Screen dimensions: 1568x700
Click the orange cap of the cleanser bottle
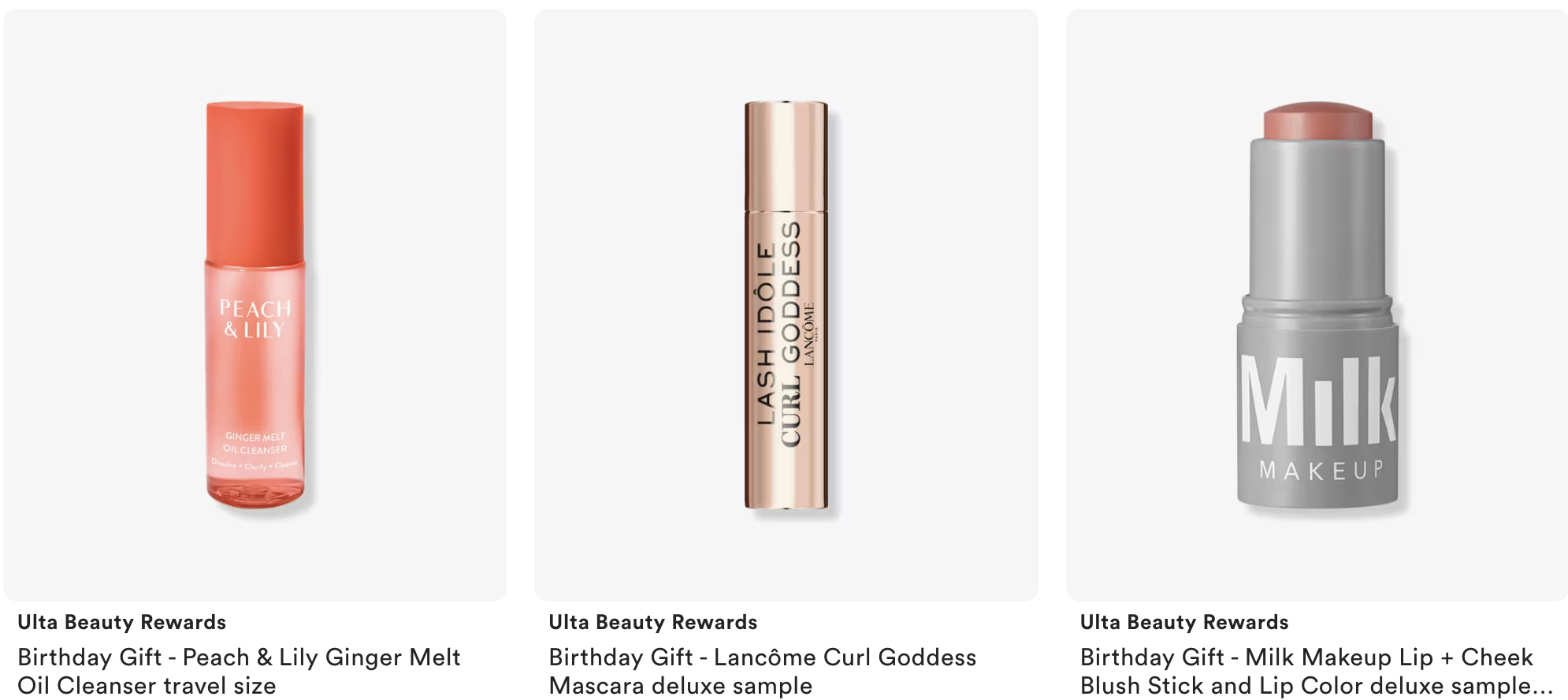tap(255, 181)
